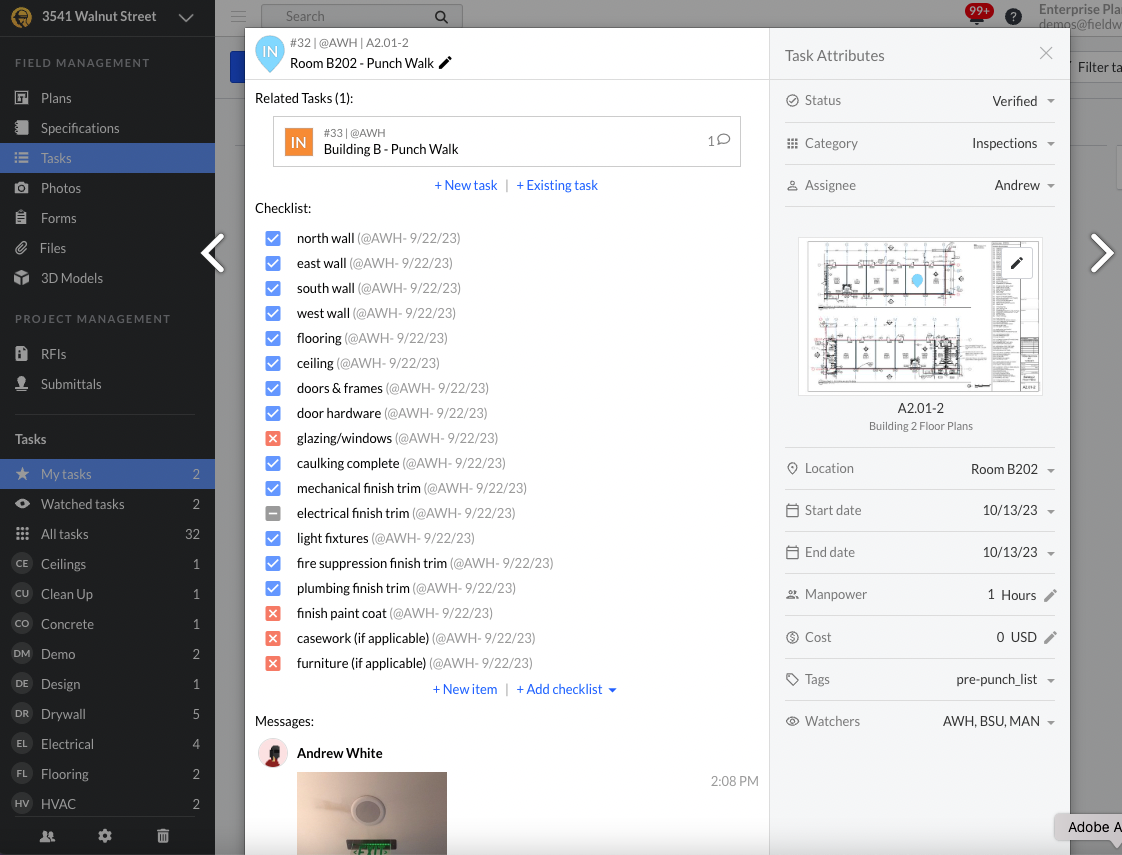This screenshot has width=1122, height=855.
Task: Click the + New item link
Action: [x=465, y=689]
